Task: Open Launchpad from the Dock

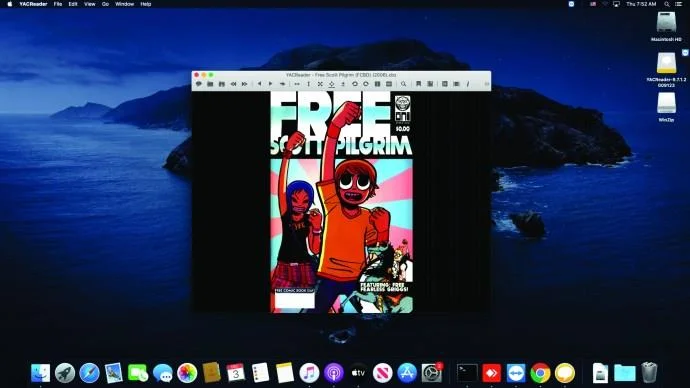Action: pyautogui.click(x=65, y=373)
